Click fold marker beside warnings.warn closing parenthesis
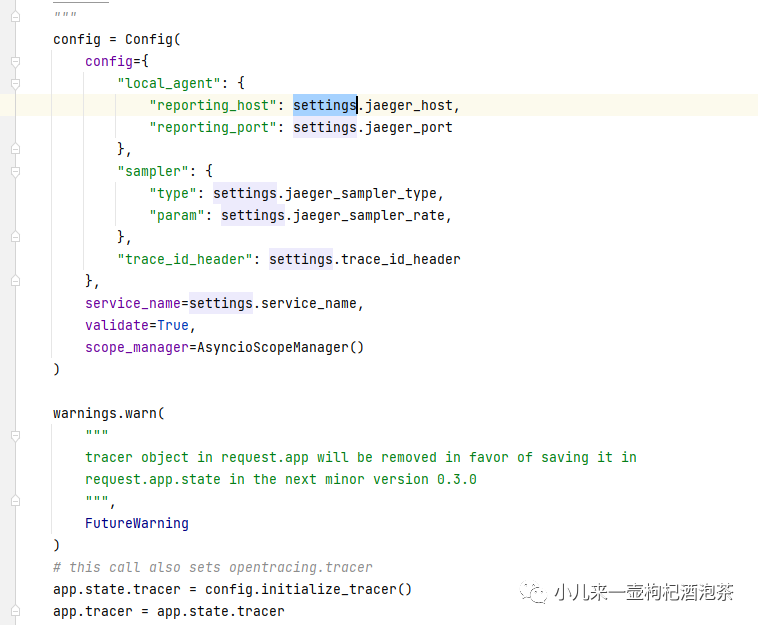758x625 pixels. tap(15, 545)
